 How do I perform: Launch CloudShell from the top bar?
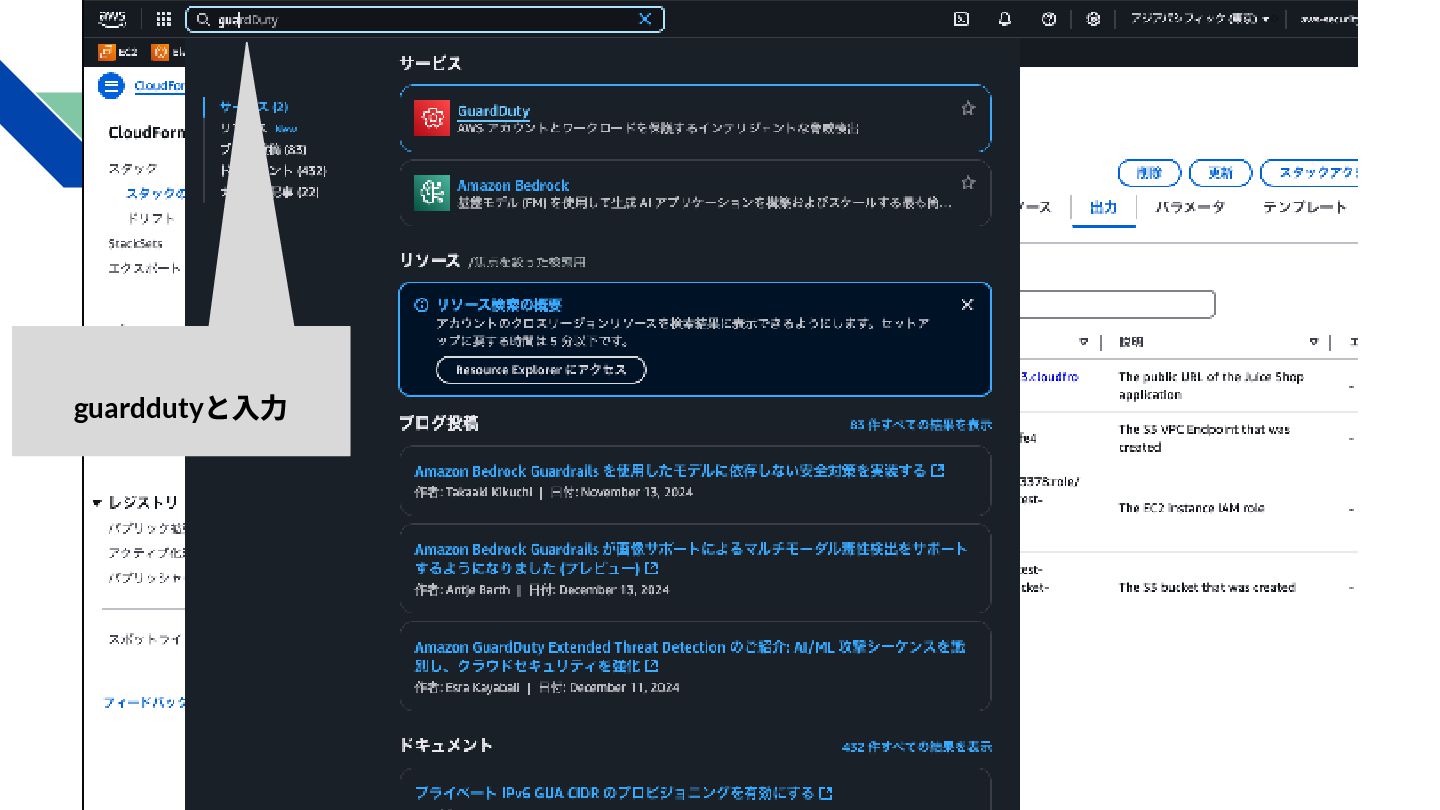tap(961, 19)
